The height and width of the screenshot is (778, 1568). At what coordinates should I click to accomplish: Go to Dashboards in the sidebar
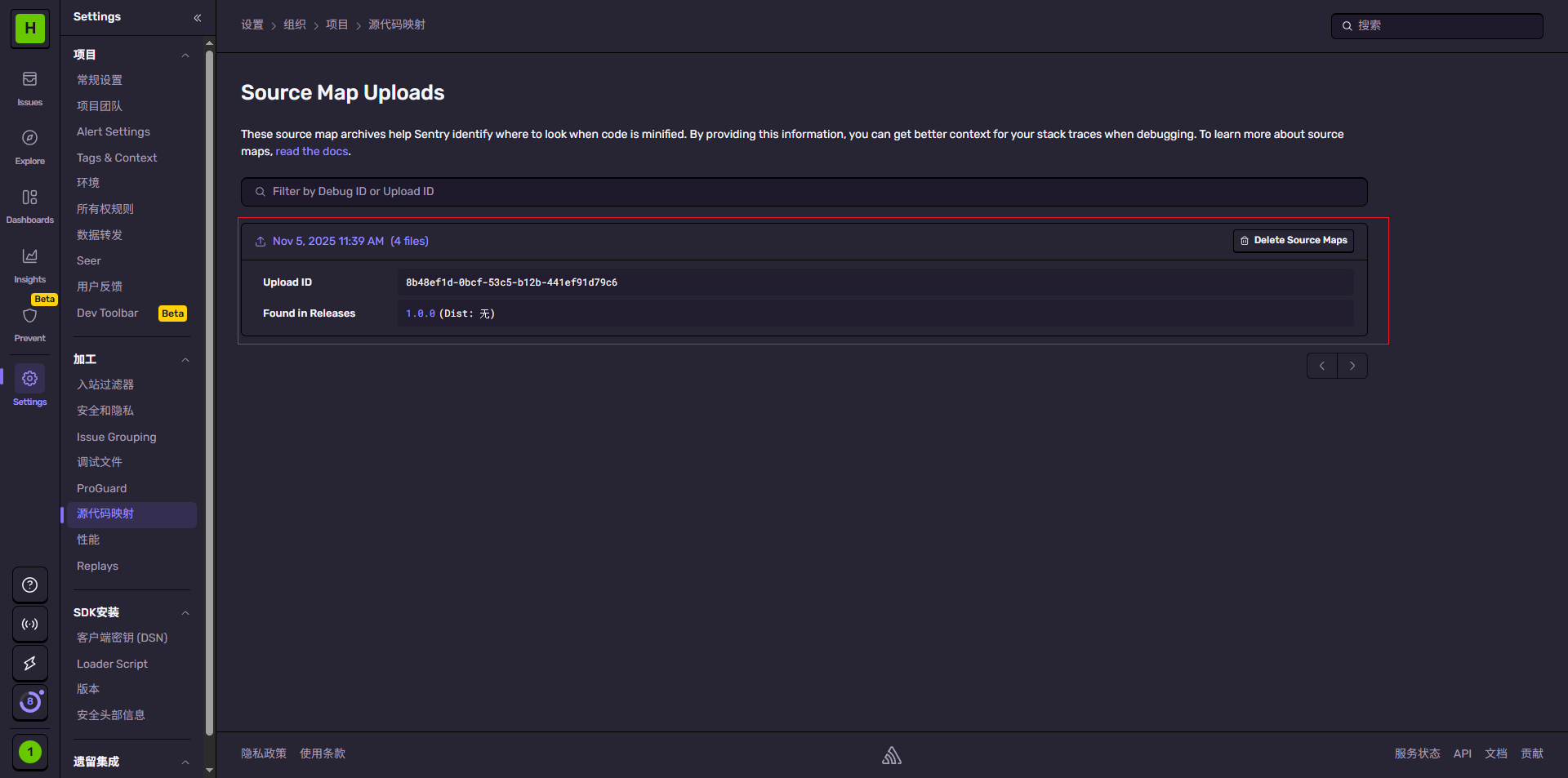tap(29, 205)
